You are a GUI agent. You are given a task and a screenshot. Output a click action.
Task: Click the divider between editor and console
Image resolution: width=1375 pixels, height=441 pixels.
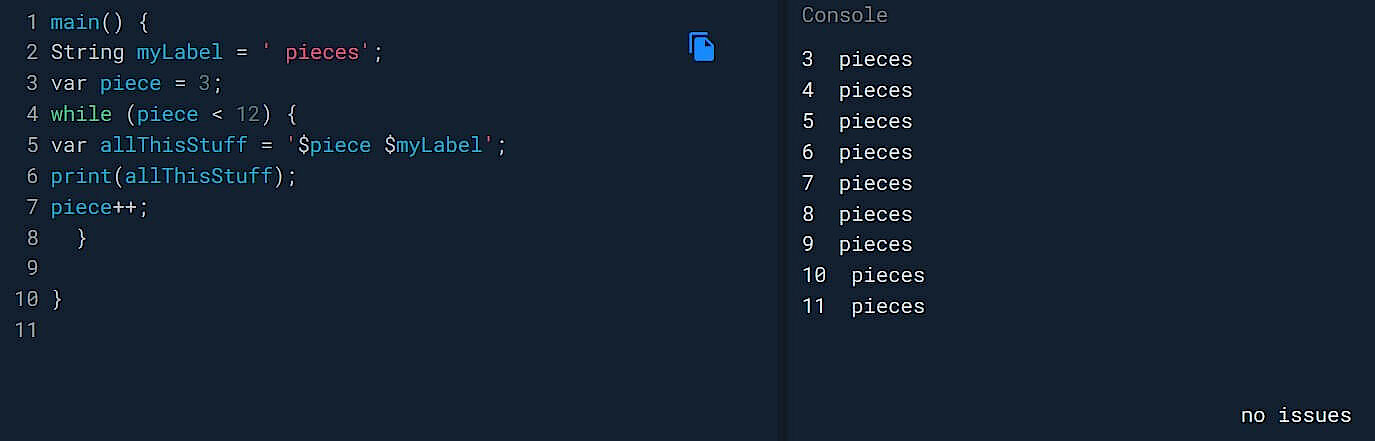(x=783, y=220)
